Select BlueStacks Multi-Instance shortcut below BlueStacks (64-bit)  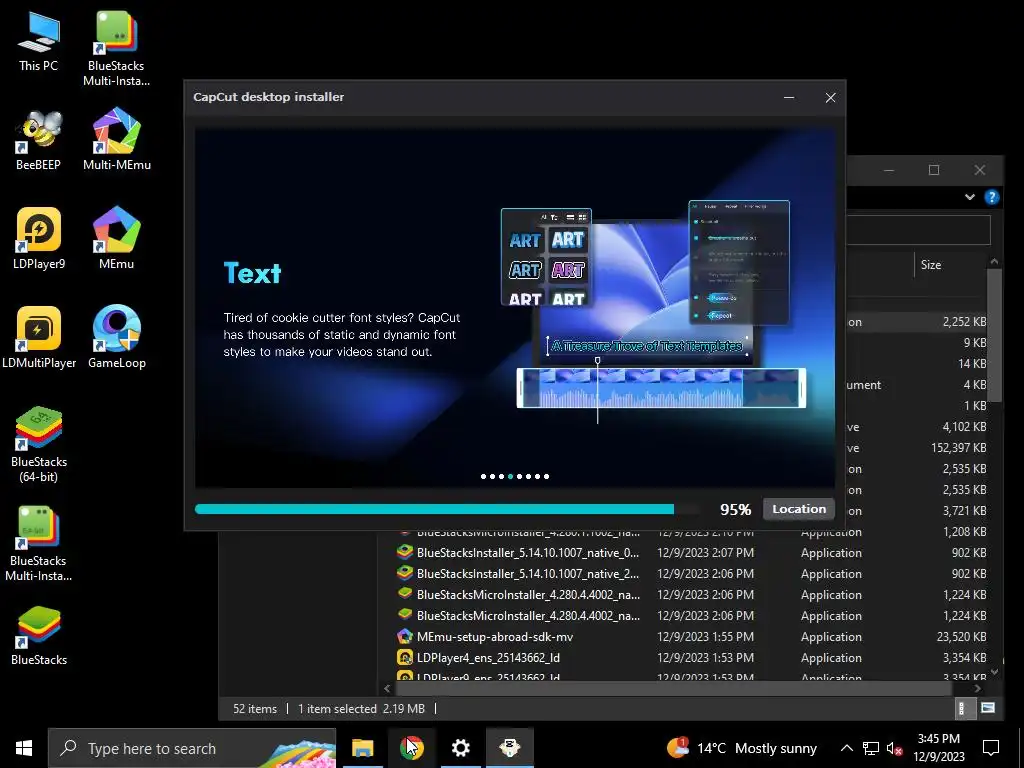tap(39, 543)
